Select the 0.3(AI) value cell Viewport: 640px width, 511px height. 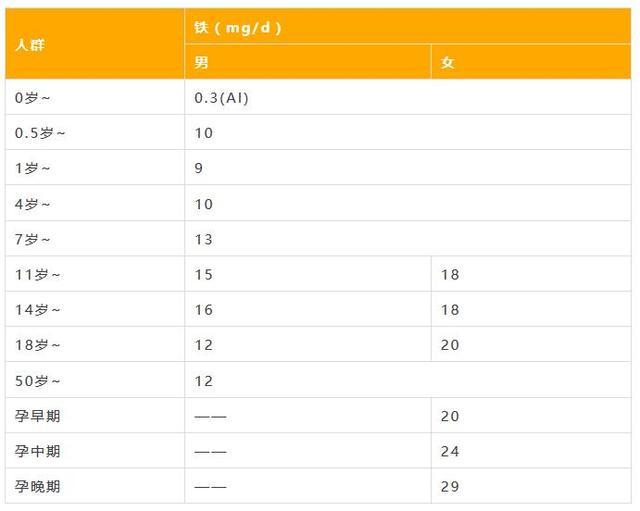[222, 98]
